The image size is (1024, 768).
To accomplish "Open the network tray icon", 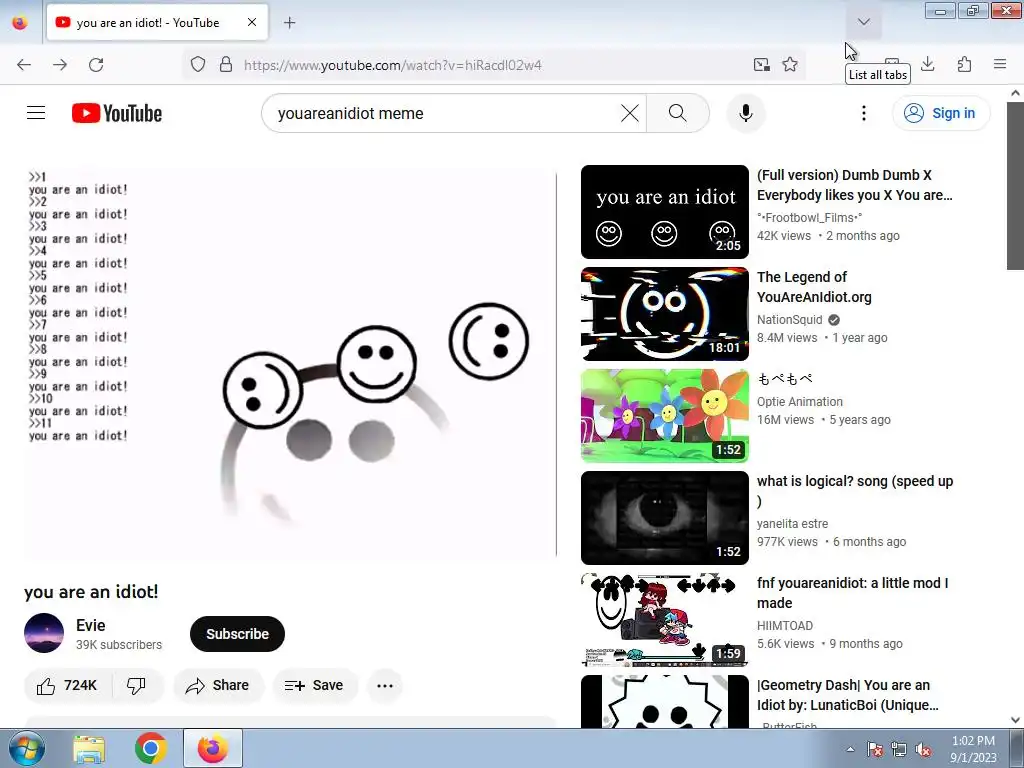I will (899, 749).
